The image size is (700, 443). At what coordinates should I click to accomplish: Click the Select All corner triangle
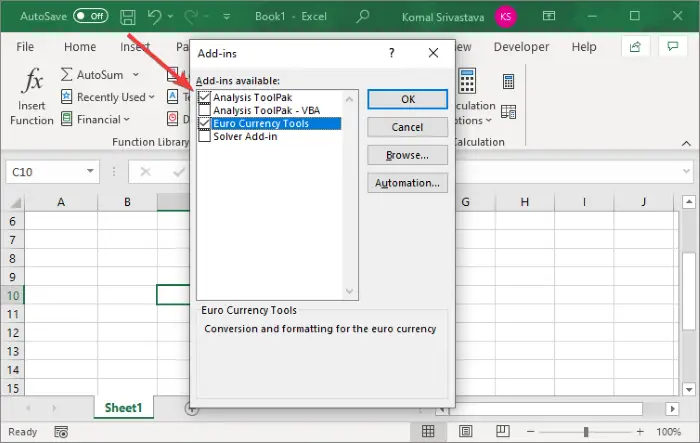tap(15, 203)
